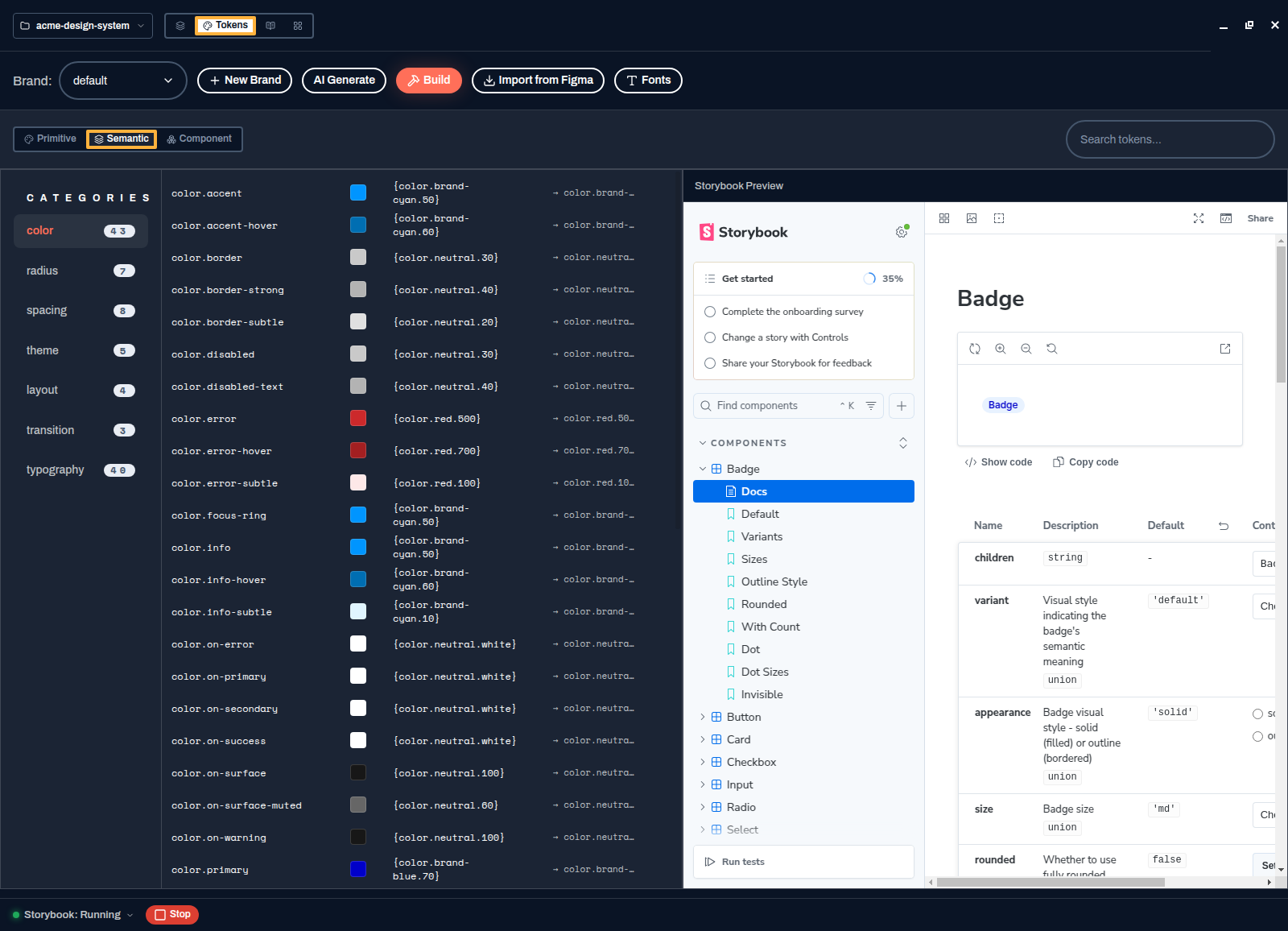Toggle 'Share your Storybook for feedback' item
The image size is (1288, 931).
coord(710,363)
